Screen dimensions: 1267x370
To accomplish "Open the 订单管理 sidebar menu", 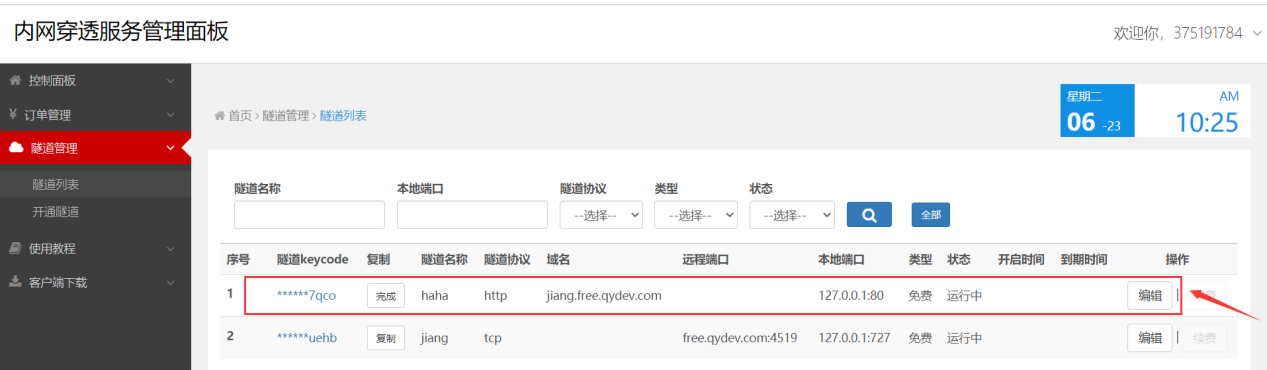I will (95, 114).
